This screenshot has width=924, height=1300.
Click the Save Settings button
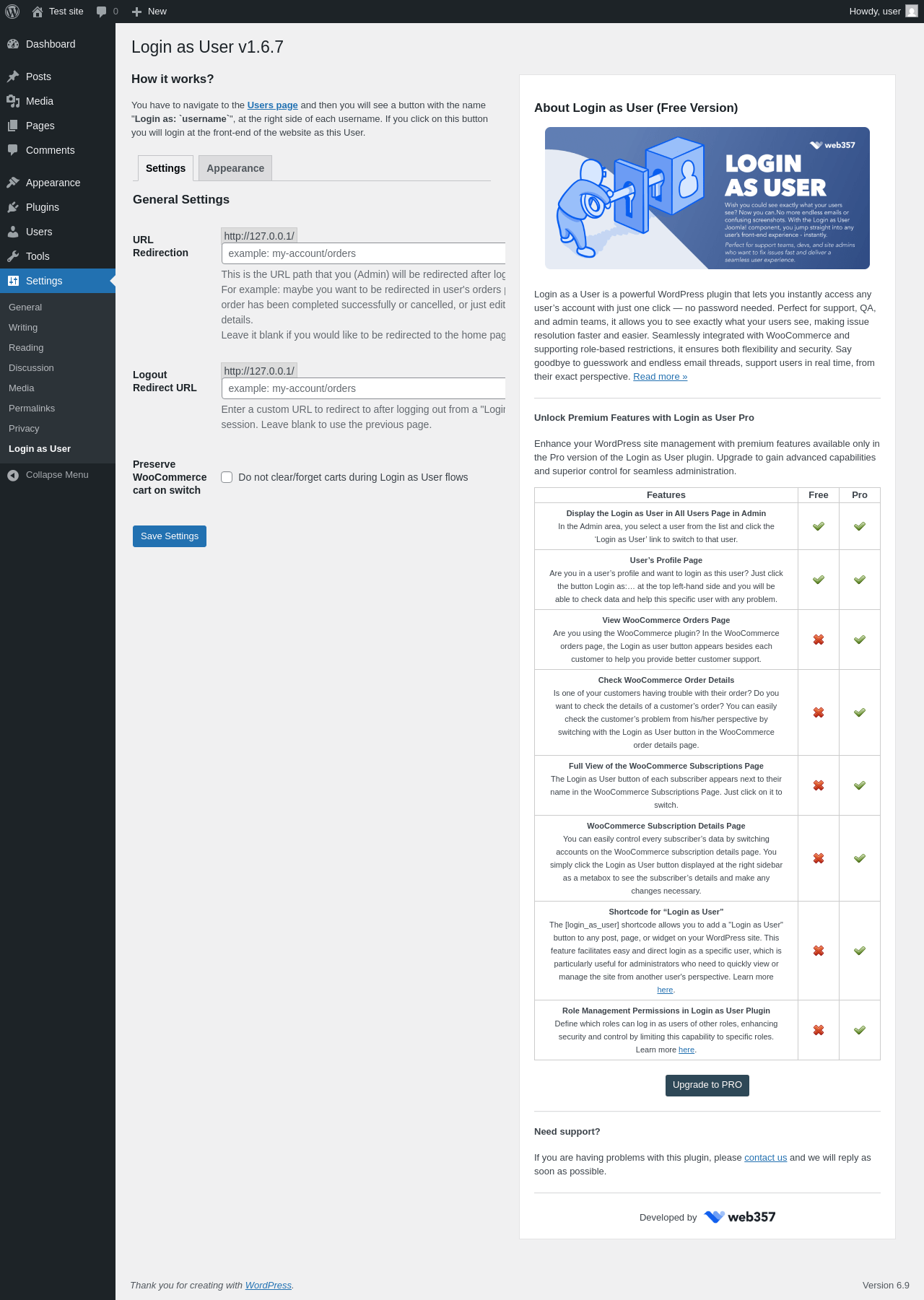click(x=170, y=536)
